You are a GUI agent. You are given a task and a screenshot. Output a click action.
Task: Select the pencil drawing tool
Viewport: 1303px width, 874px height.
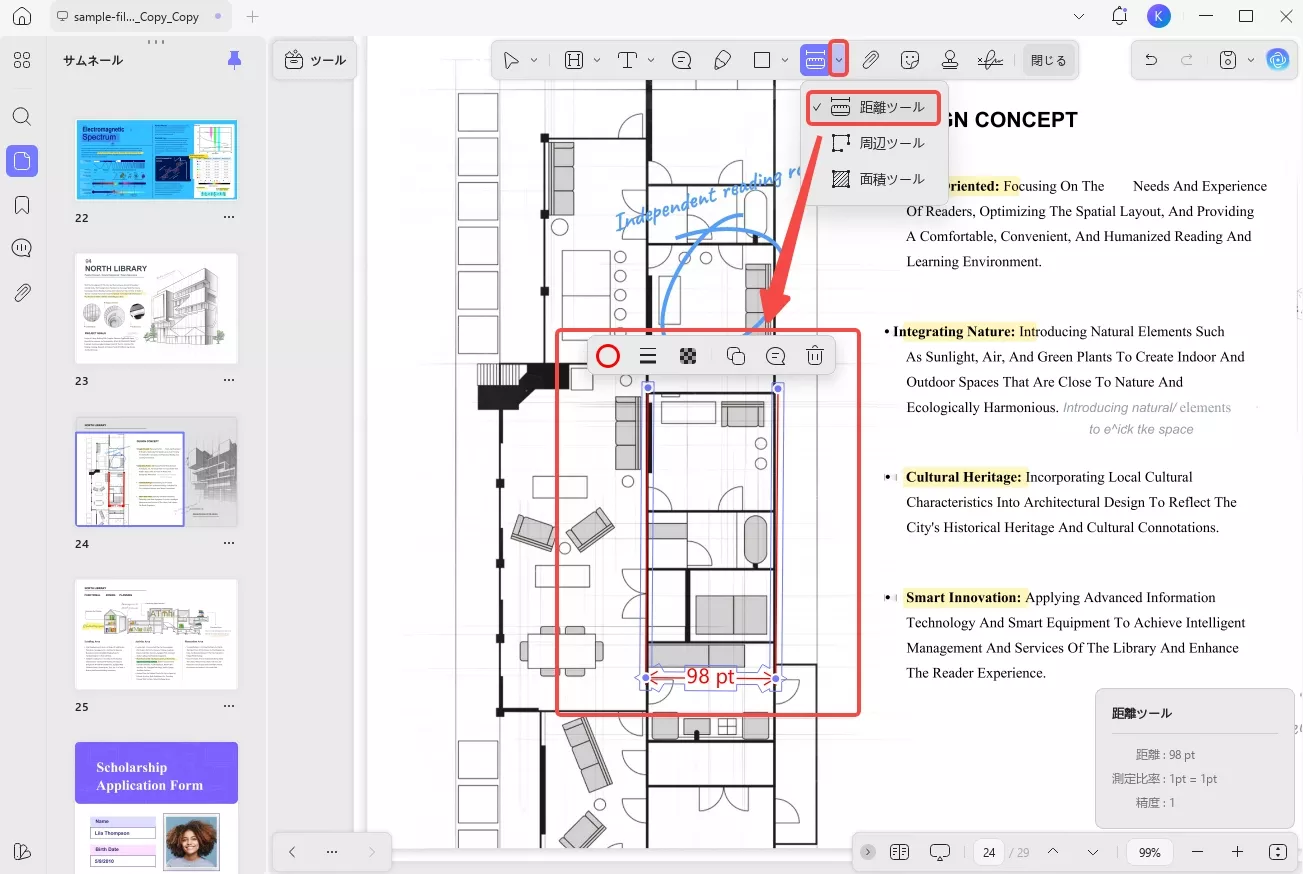pos(722,60)
